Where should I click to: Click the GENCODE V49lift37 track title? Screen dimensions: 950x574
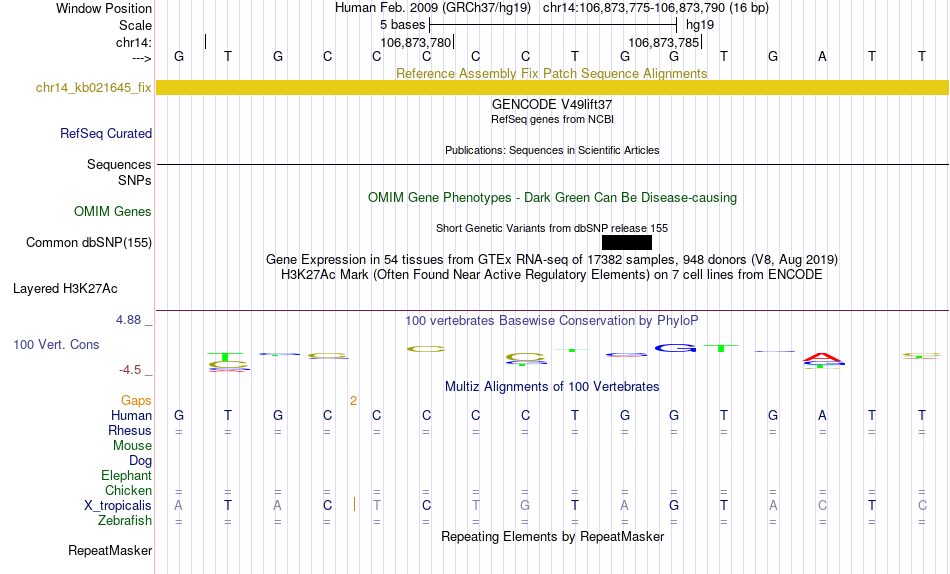(x=552, y=104)
